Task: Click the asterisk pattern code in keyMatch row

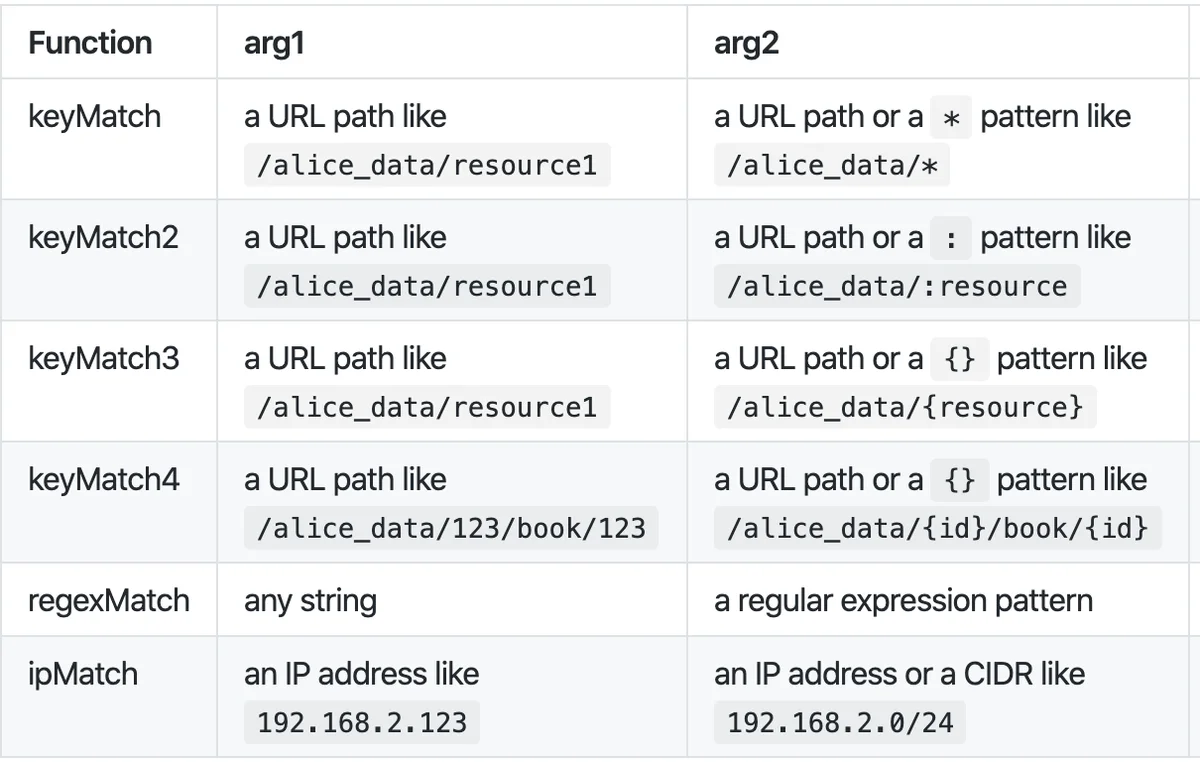Action: (x=951, y=118)
